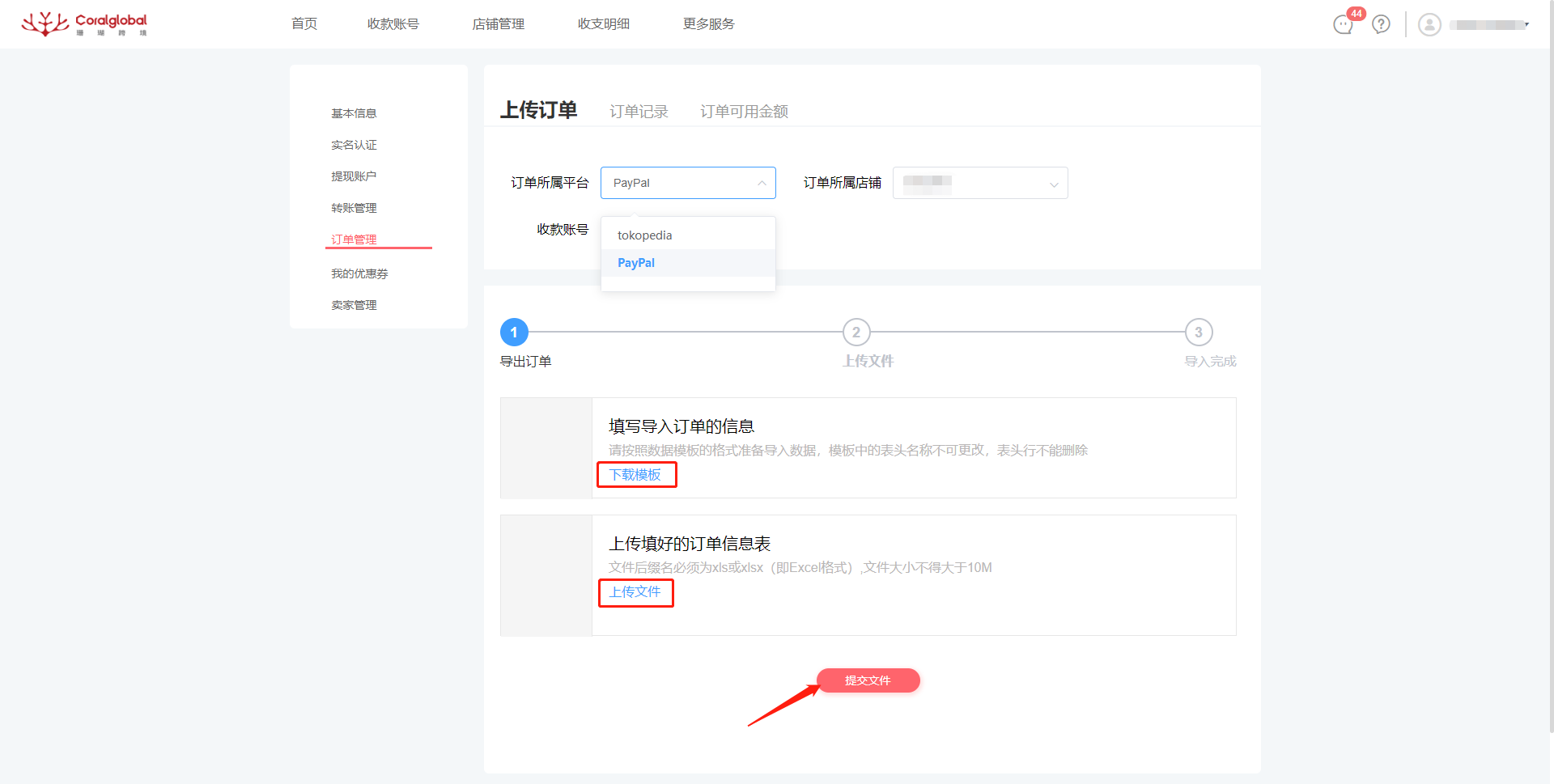1554x784 pixels.
Task: Click the 下载模板 link
Action: click(636, 475)
